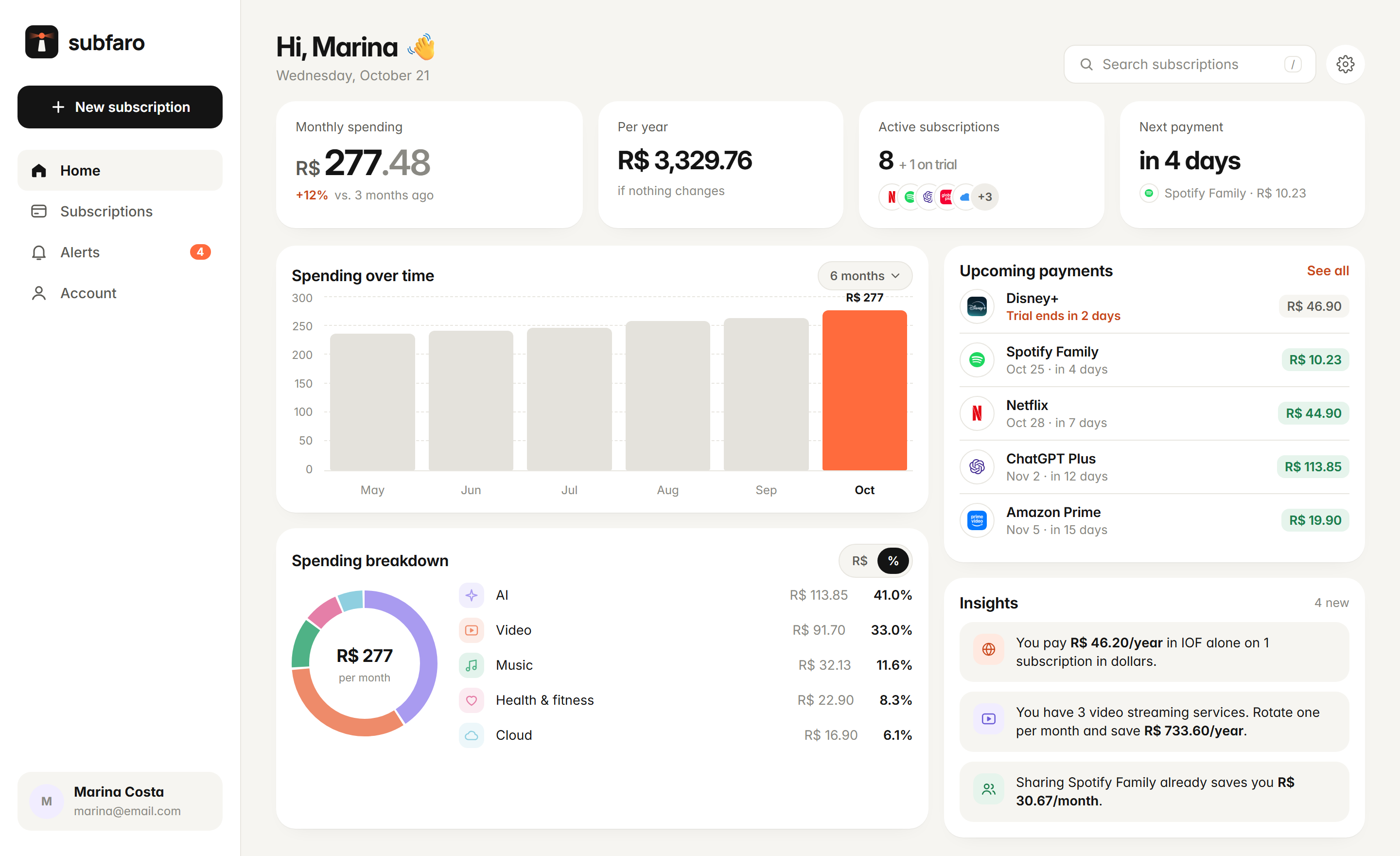Open the 6 months range dropdown

[x=865, y=276]
